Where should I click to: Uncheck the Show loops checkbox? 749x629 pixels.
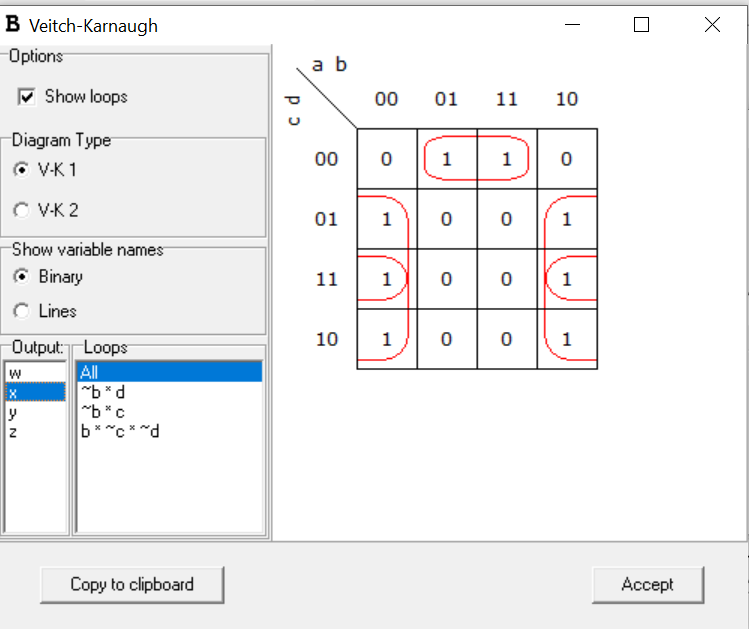click(x=27, y=97)
